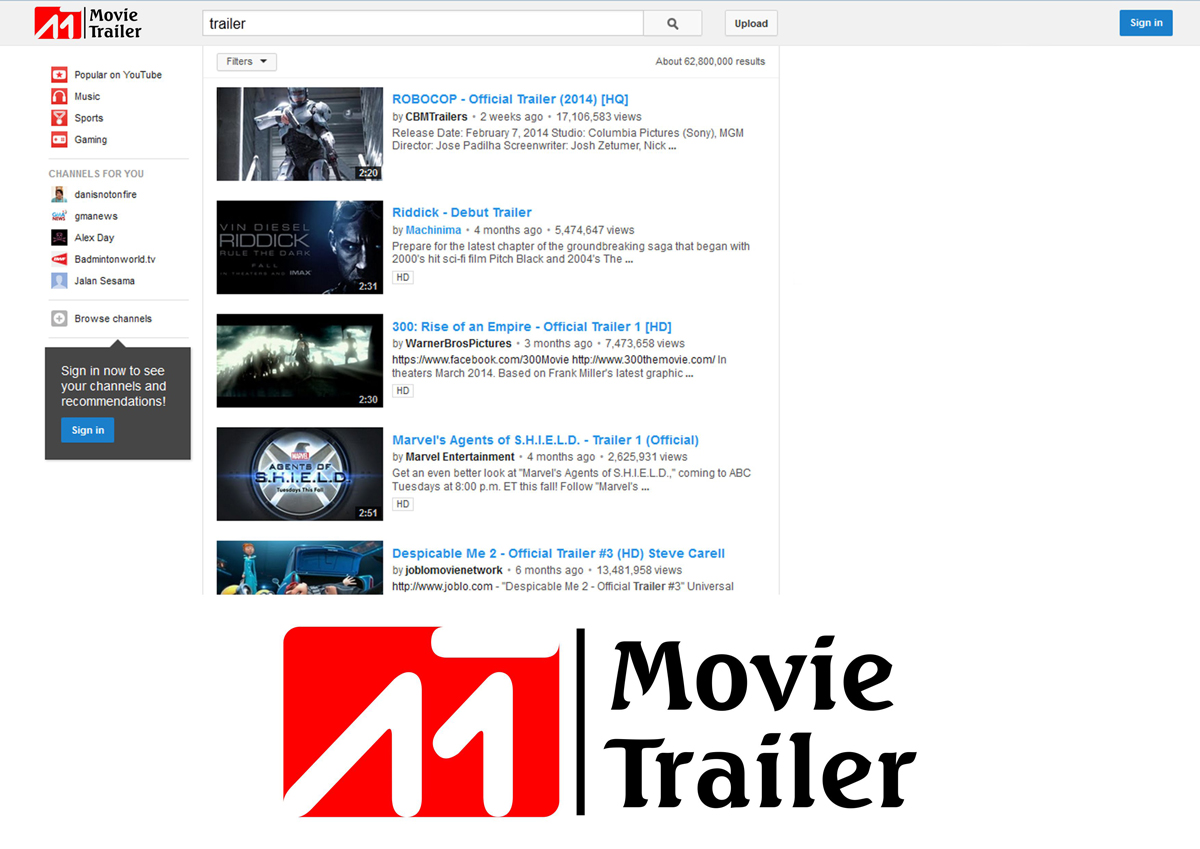Image resolution: width=1200 pixels, height=849 pixels.
Task: Click the HD badge under Riddick
Action: point(403,277)
